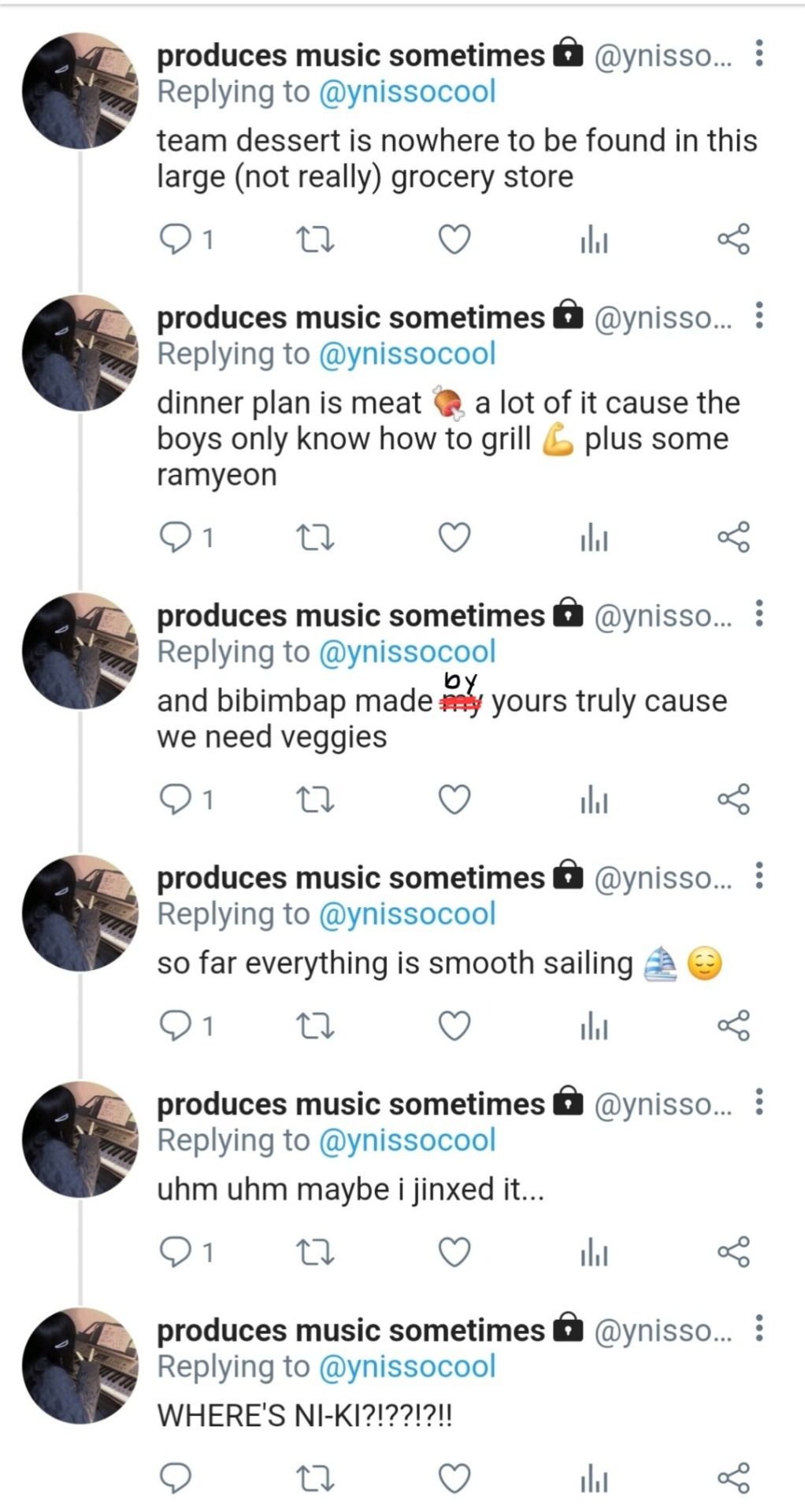The height and width of the screenshot is (1512, 805).
Task: Share the 'dinner plan is meat' tweet
Action: (x=733, y=538)
